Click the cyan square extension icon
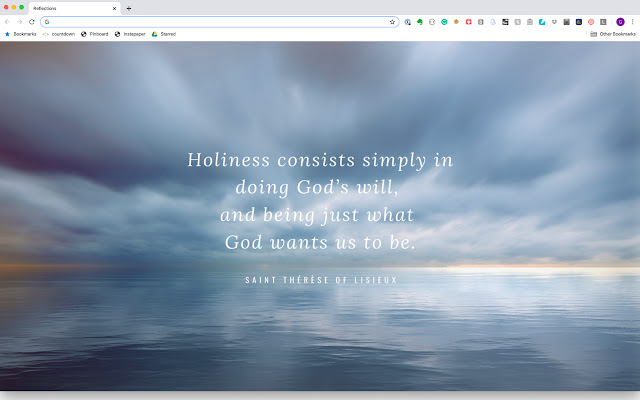The image size is (640, 400). (x=542, y=22)
